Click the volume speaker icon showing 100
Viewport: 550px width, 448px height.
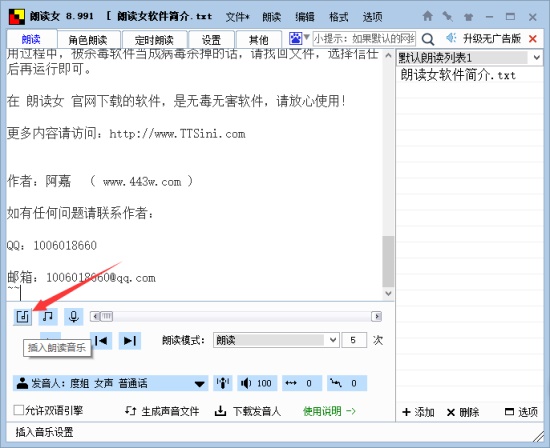[x=257, y=383]
